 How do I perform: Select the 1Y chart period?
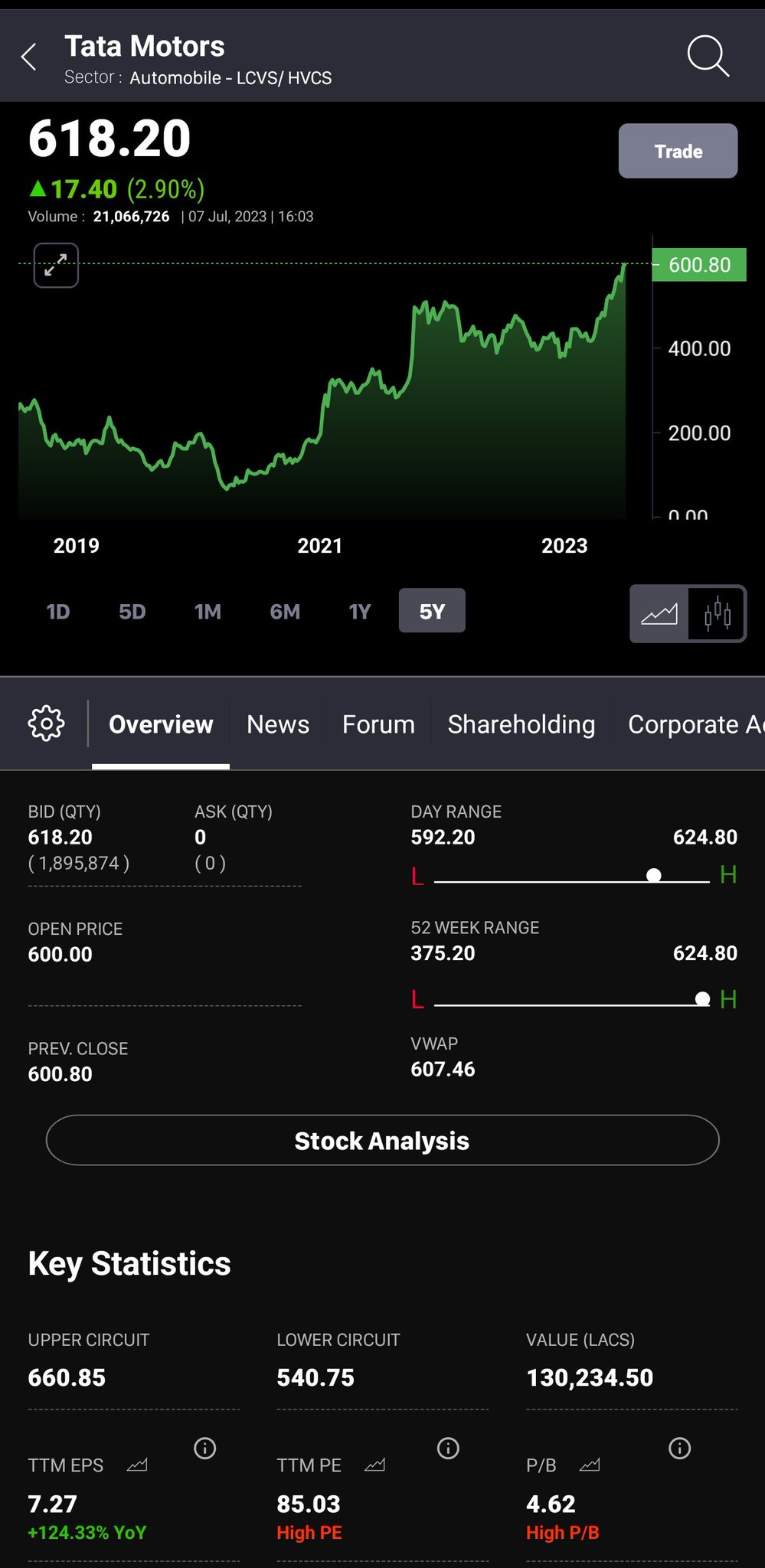[x=359, y=611]
